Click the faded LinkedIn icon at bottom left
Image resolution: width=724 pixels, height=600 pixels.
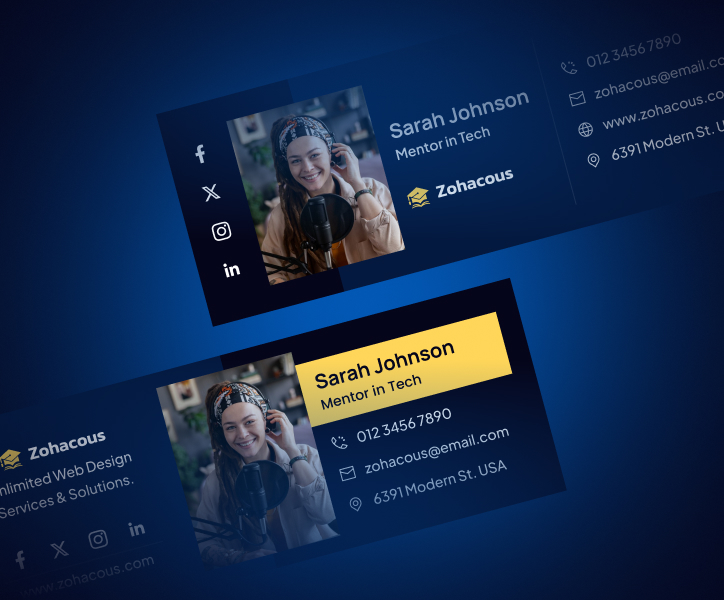[137, 528]
